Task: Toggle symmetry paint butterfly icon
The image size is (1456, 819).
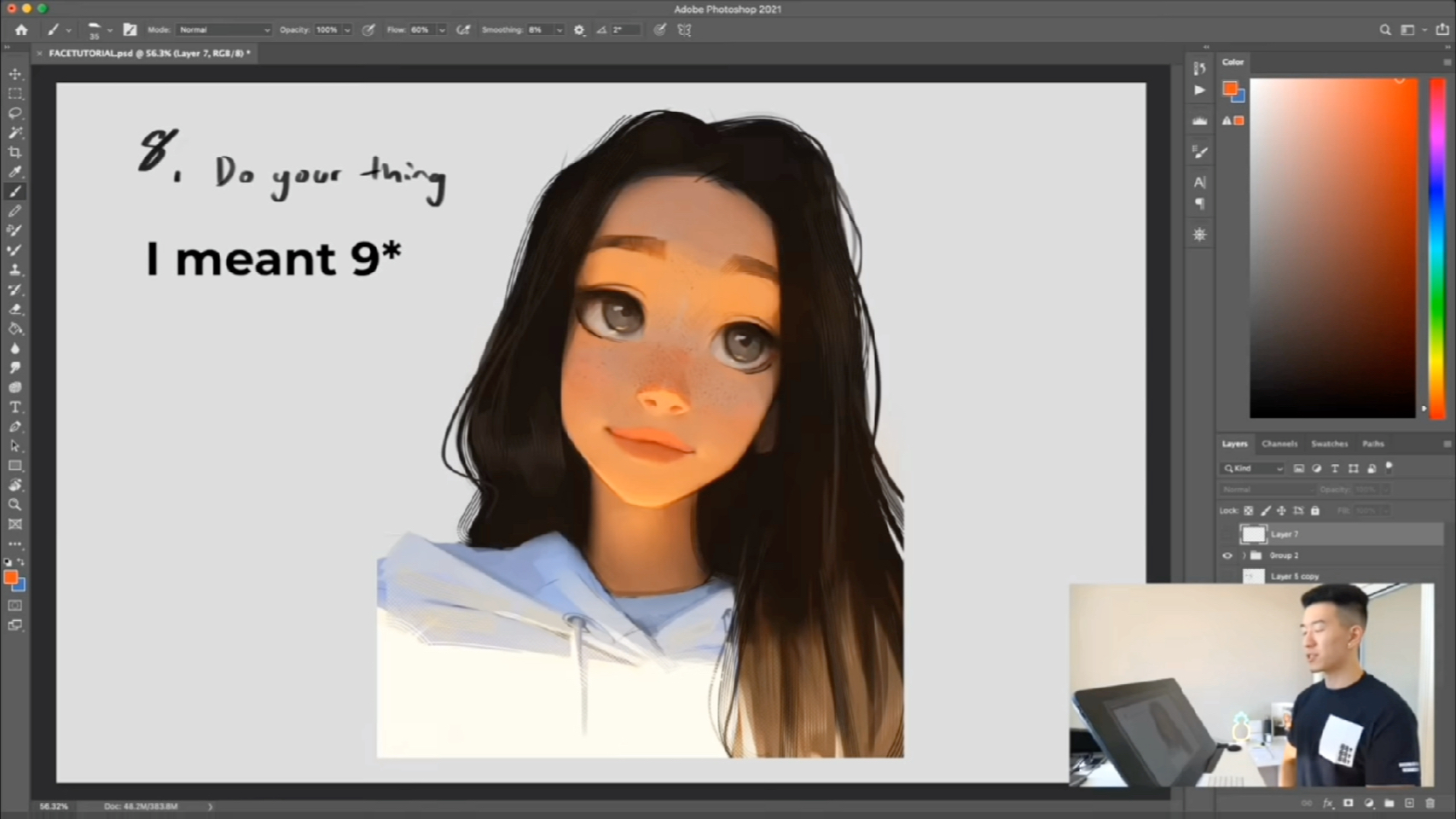Action: (684, 30)
